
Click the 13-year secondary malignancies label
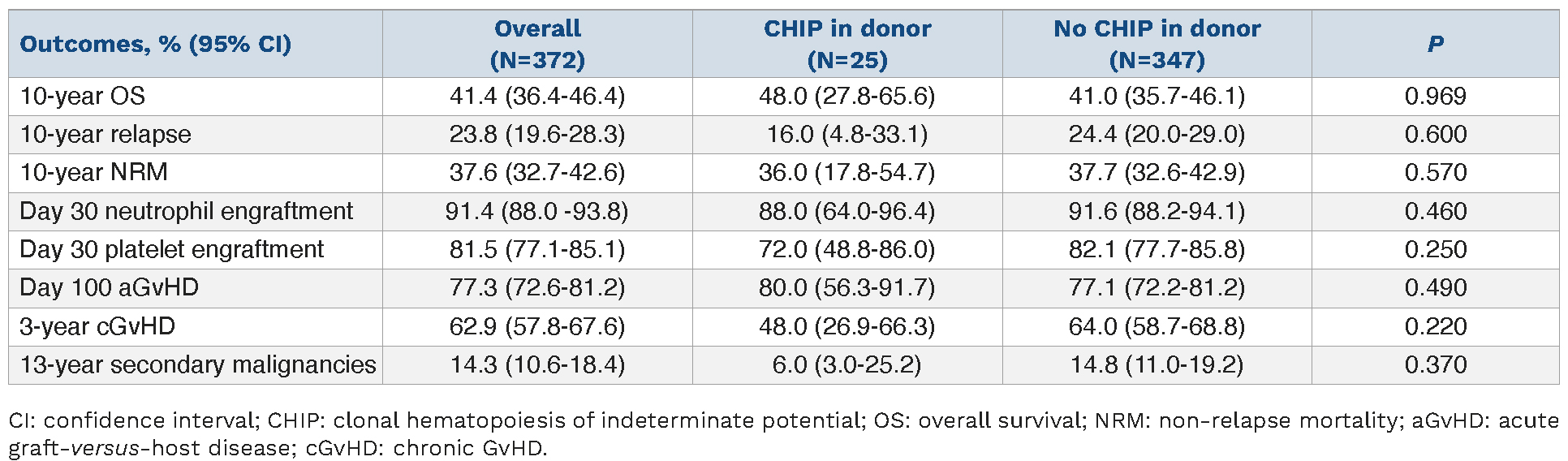198,364
